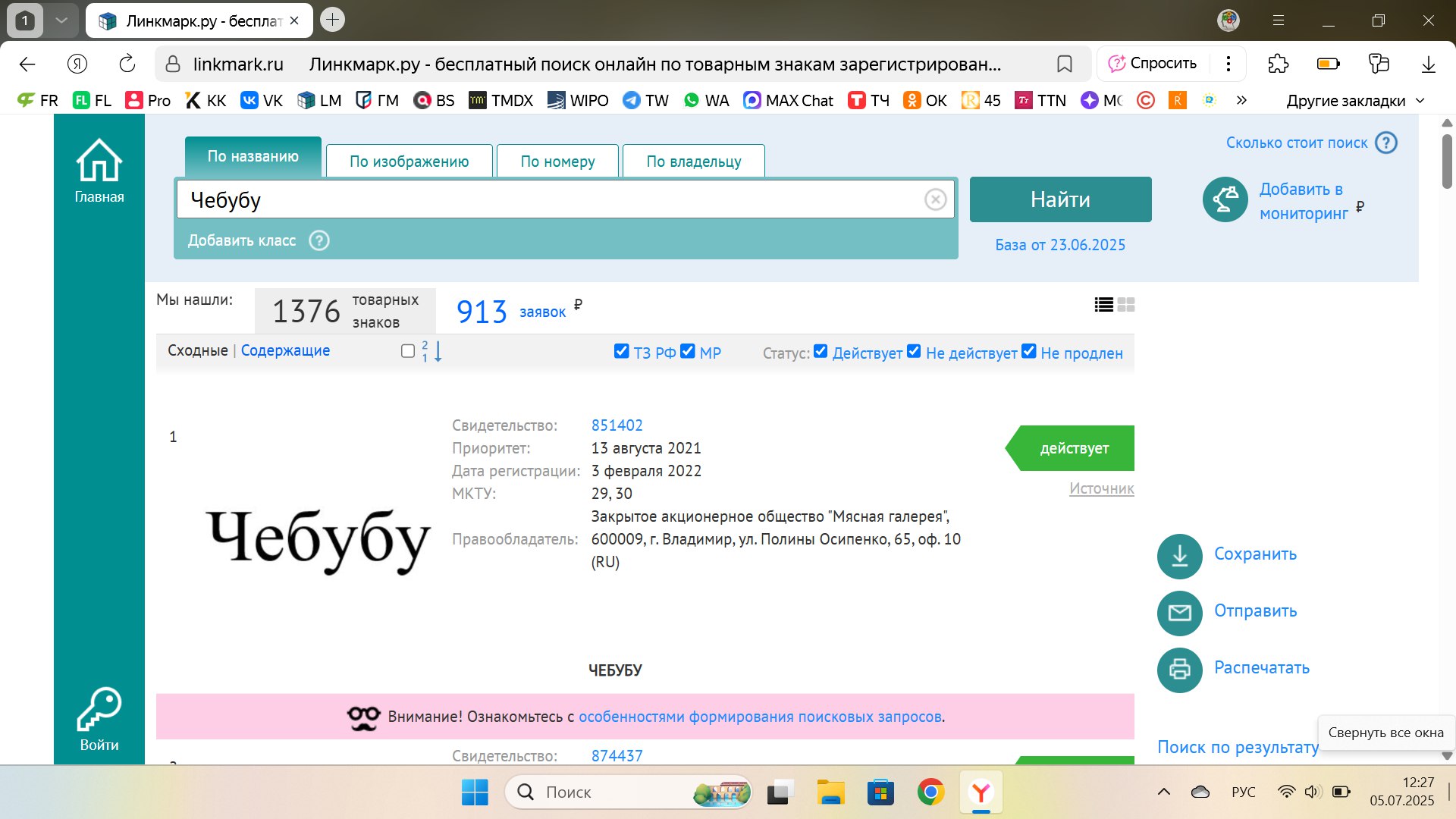Click the Найти search button

(x=1060, y=199)
